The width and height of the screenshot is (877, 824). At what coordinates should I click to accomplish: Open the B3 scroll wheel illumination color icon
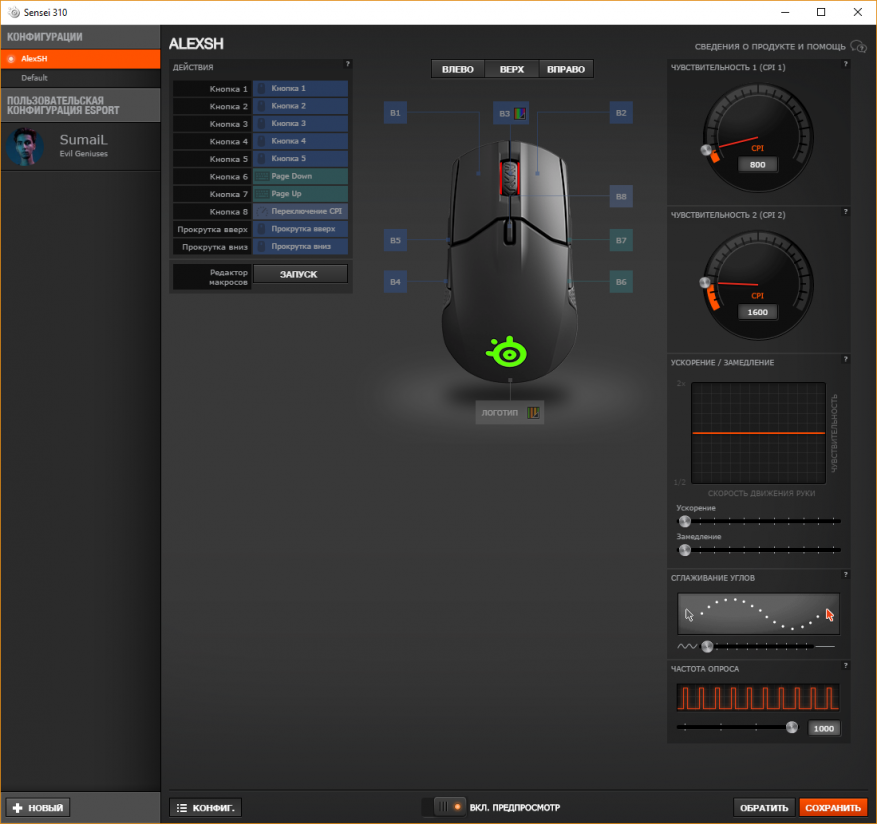(520, 113)
